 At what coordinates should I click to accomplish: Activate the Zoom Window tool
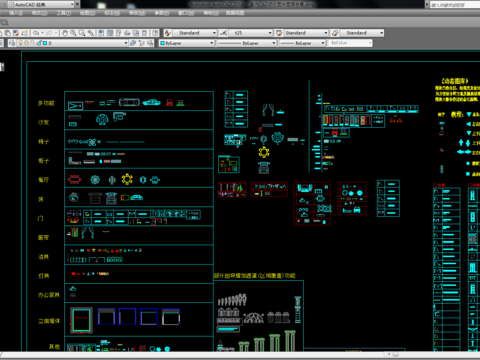point(82,33)
